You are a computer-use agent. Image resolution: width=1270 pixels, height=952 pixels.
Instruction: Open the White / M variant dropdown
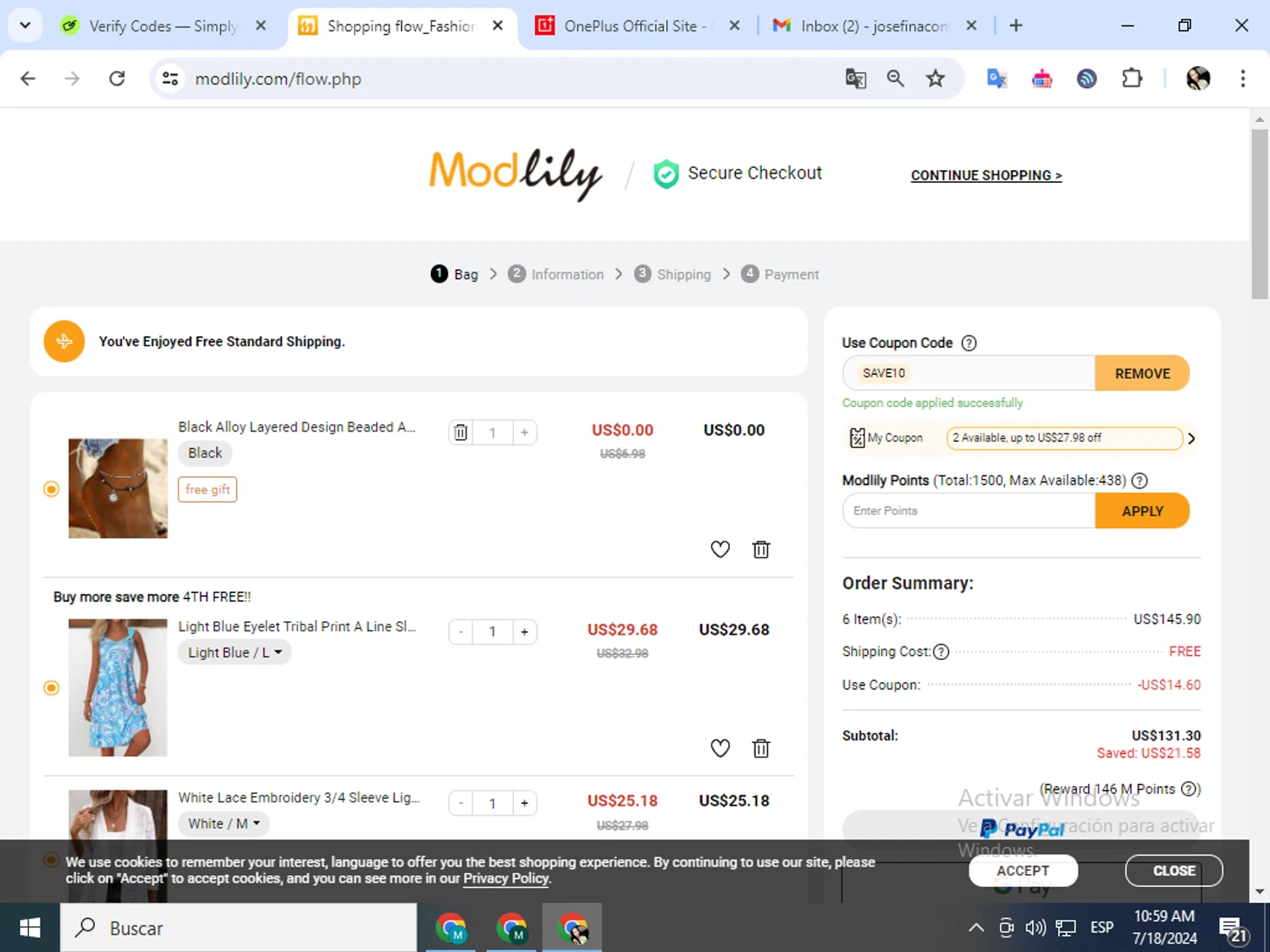224,823
